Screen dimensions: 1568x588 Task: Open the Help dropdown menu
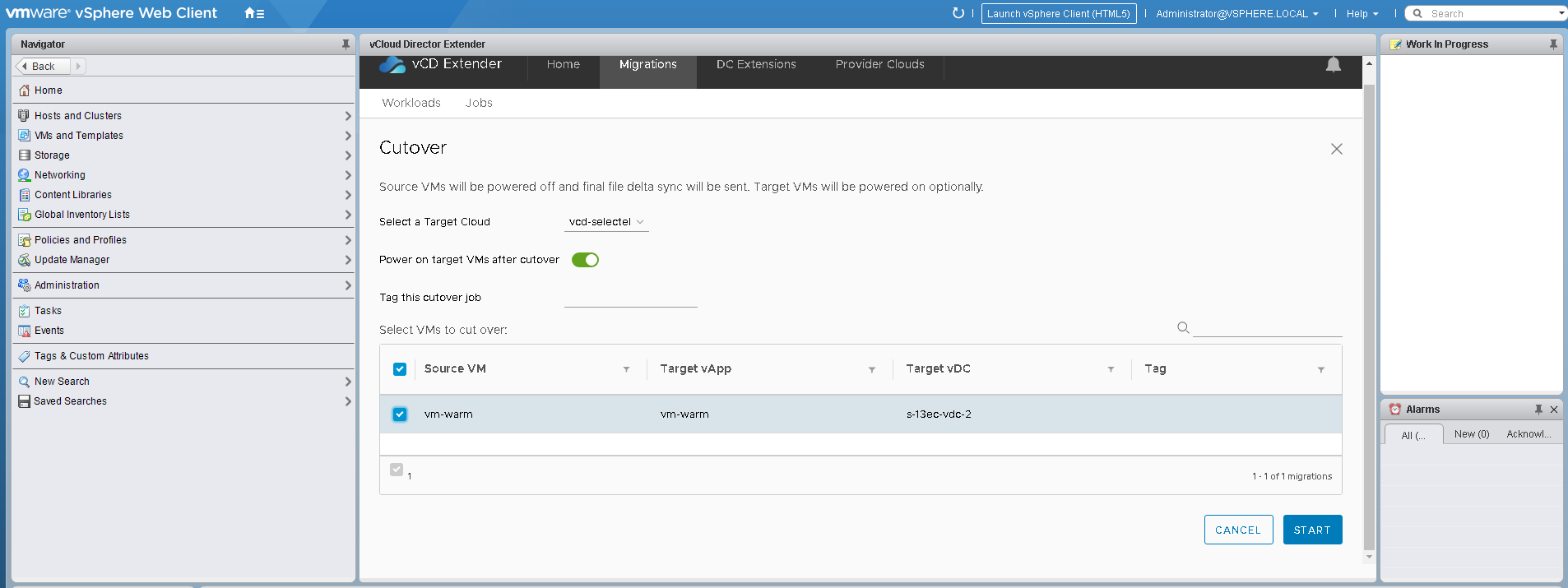(x=1362, y=14)
